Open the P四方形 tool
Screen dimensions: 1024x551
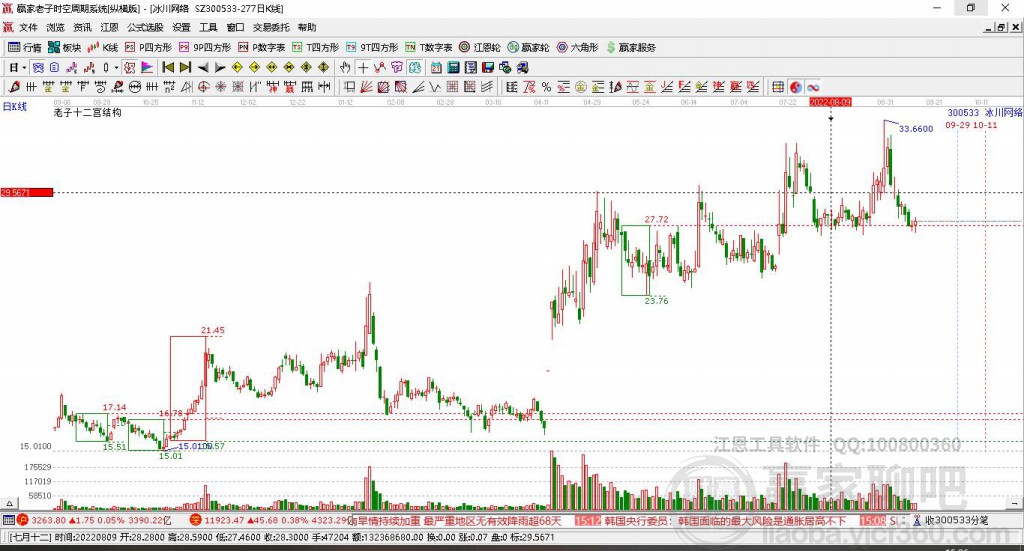click(x=148, y=47)
